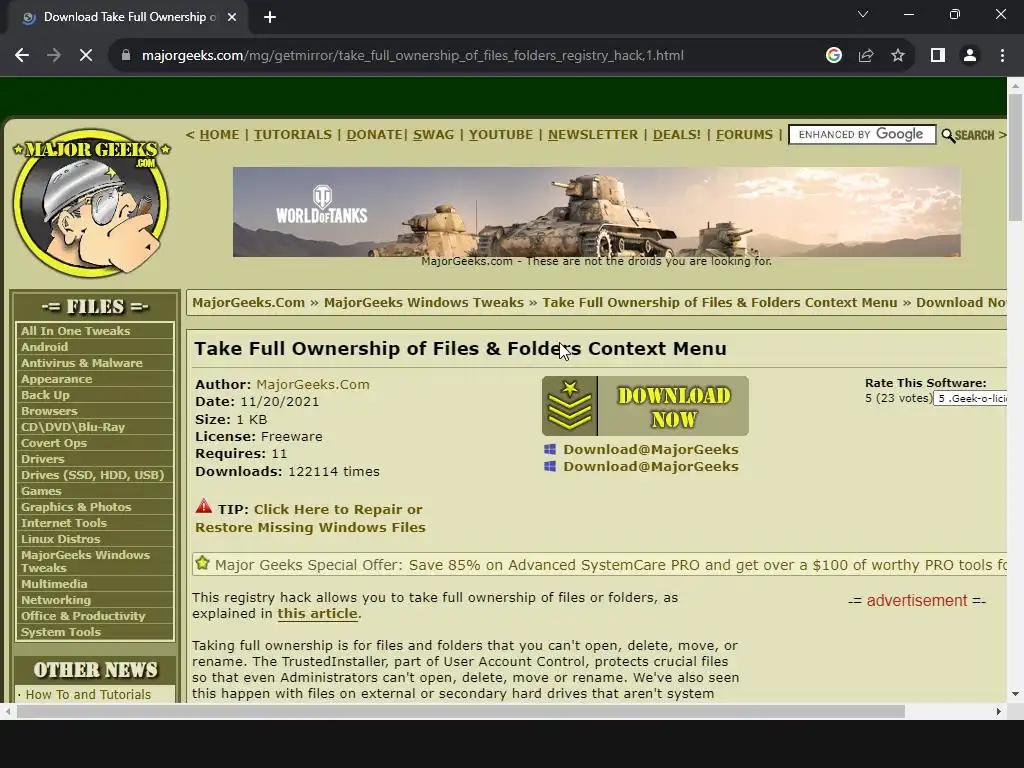Open the SWAG menu link
1024x768 pixels.
(x=434, y=135)
